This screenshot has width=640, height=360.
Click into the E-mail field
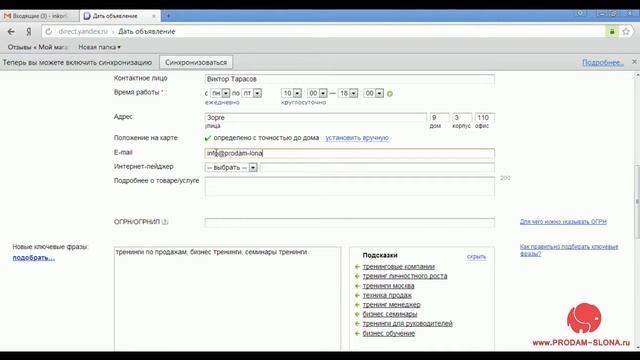[349, 153]
